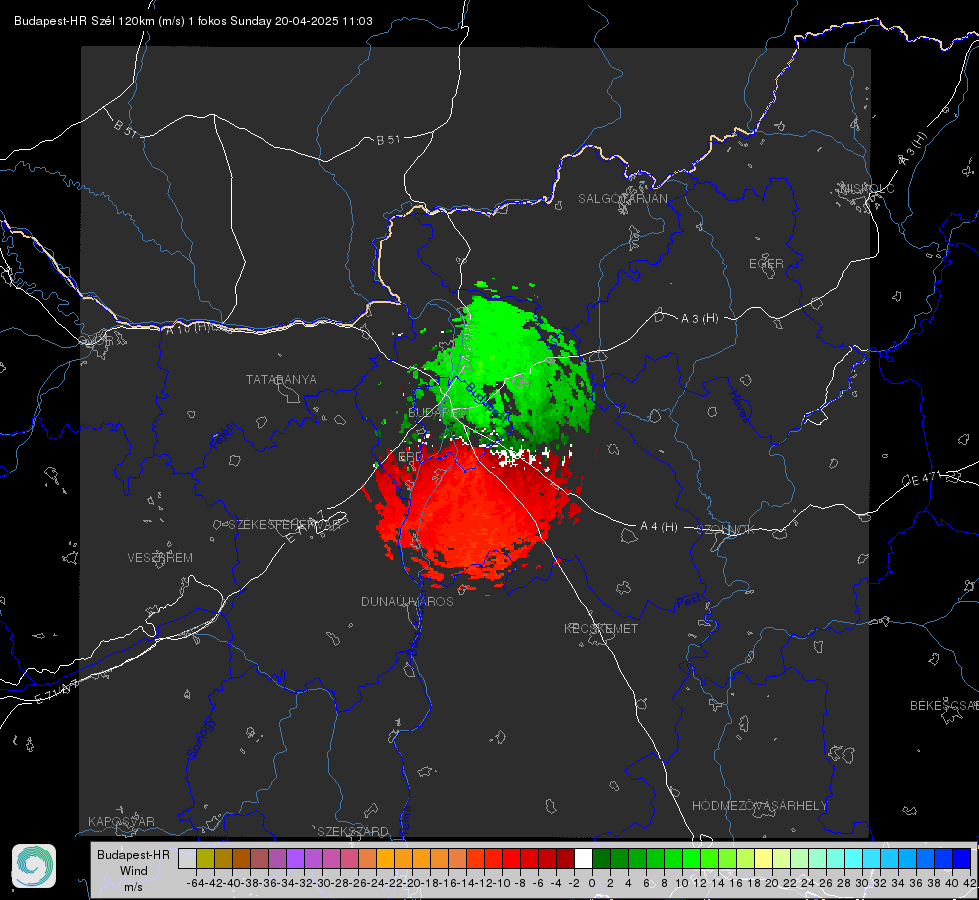Click the MISKOLC city label

click(867, 188)
